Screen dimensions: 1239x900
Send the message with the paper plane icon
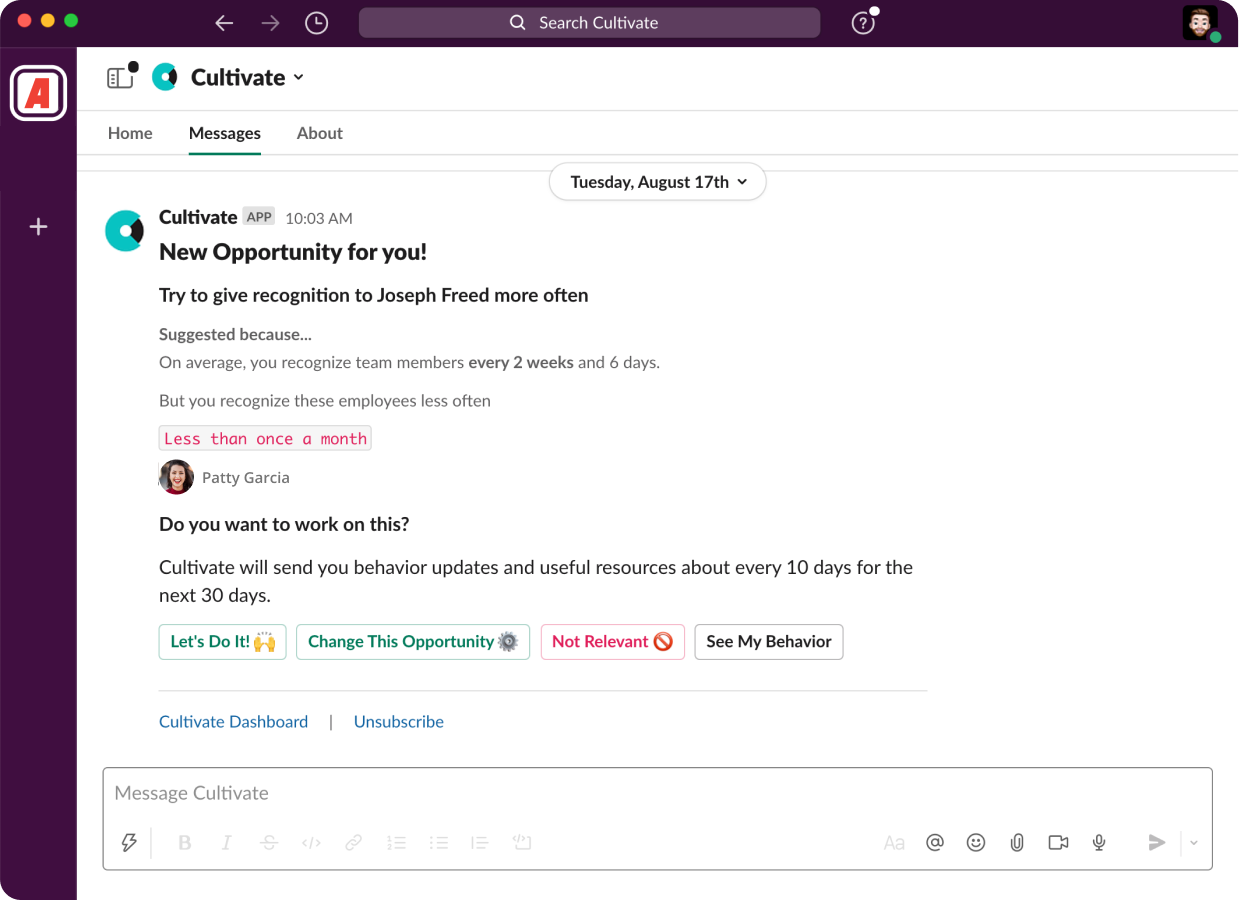click(1156, 842)
